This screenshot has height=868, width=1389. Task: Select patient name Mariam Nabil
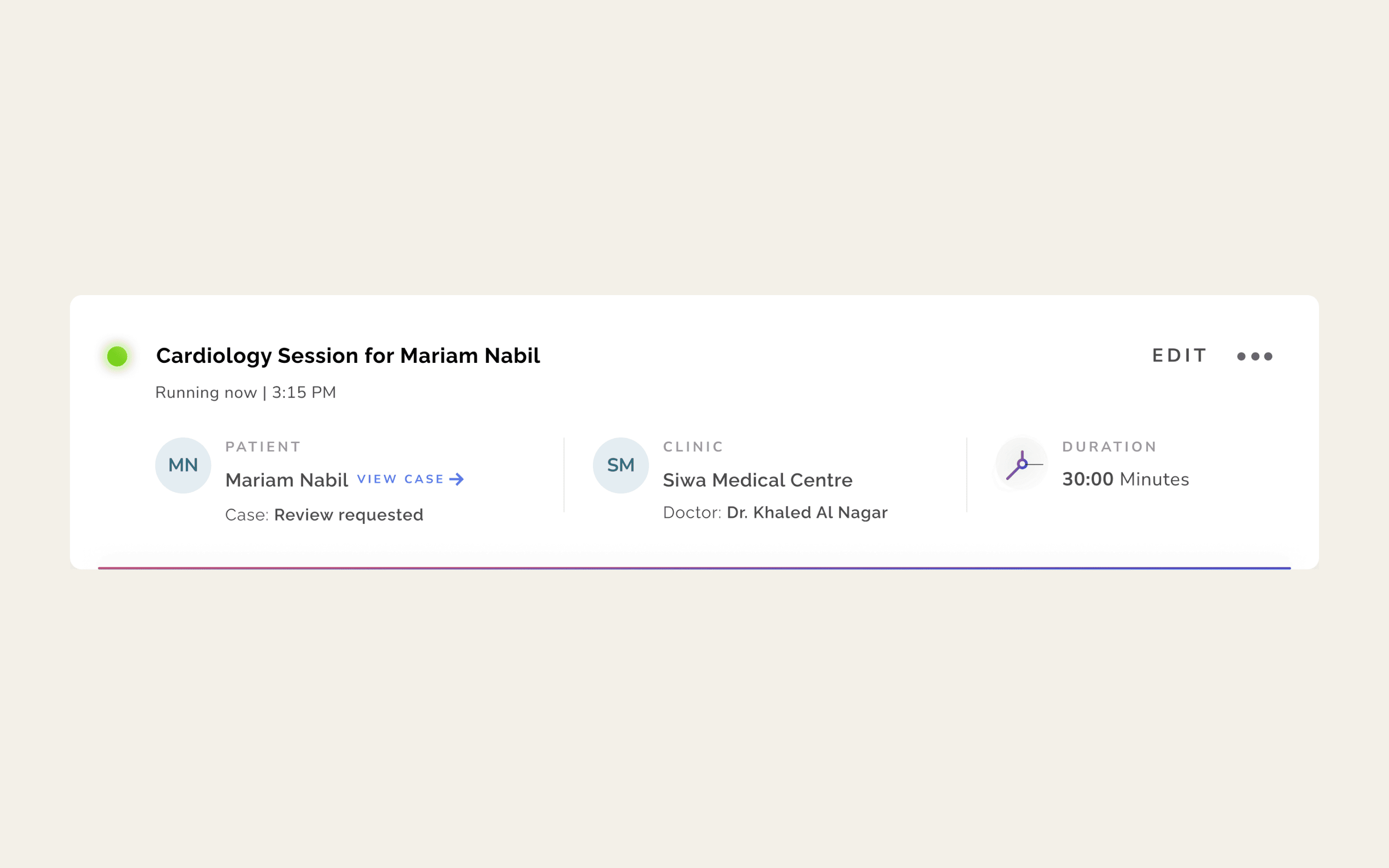(286, 480)
